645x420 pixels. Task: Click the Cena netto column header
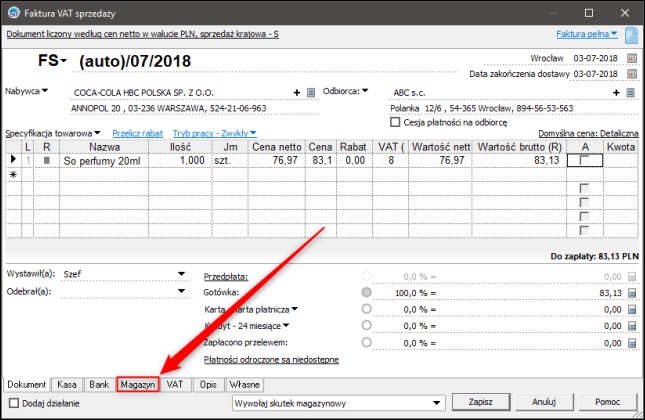[276, 147]
